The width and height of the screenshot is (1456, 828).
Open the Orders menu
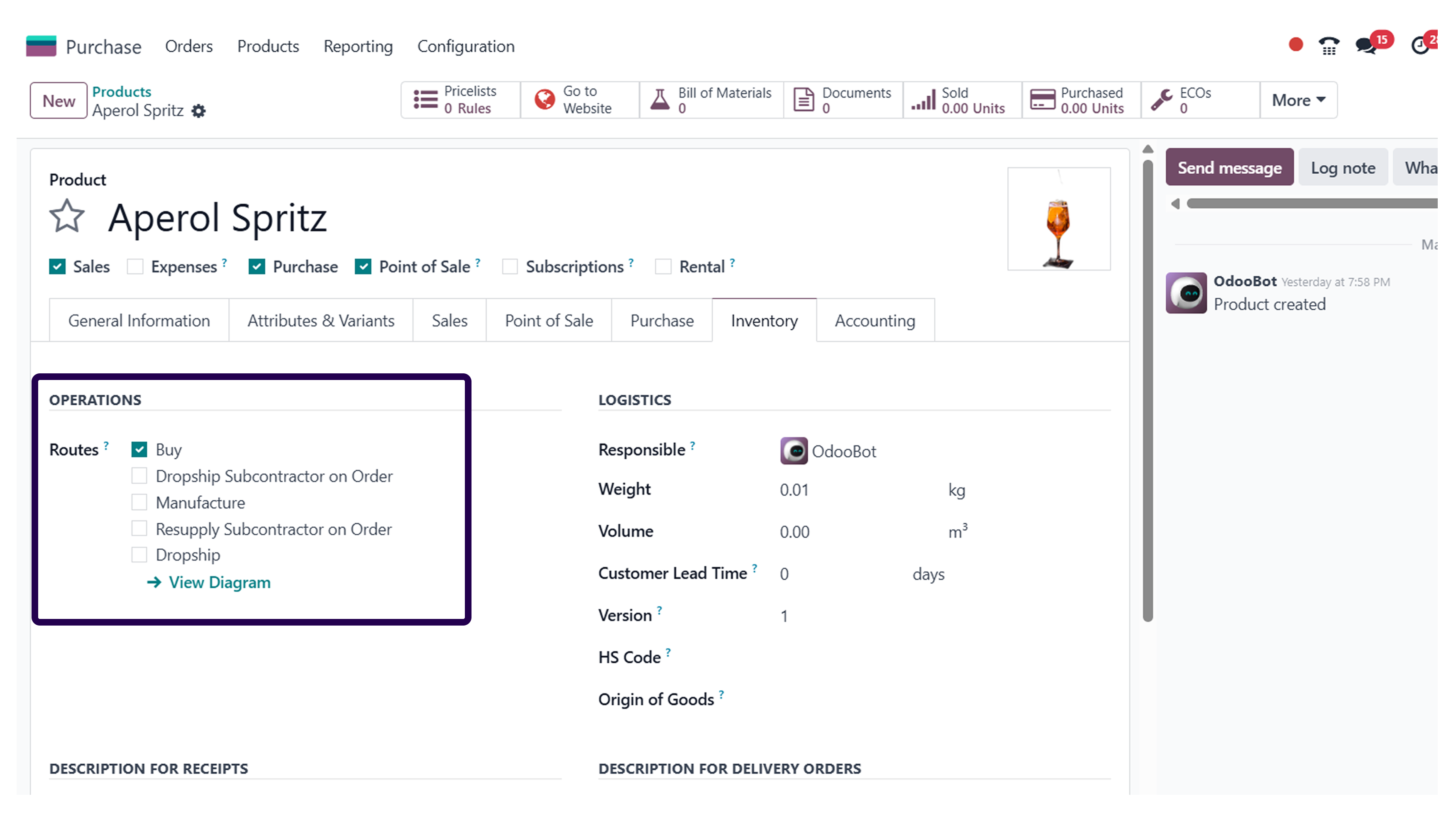tap(189, 46)
